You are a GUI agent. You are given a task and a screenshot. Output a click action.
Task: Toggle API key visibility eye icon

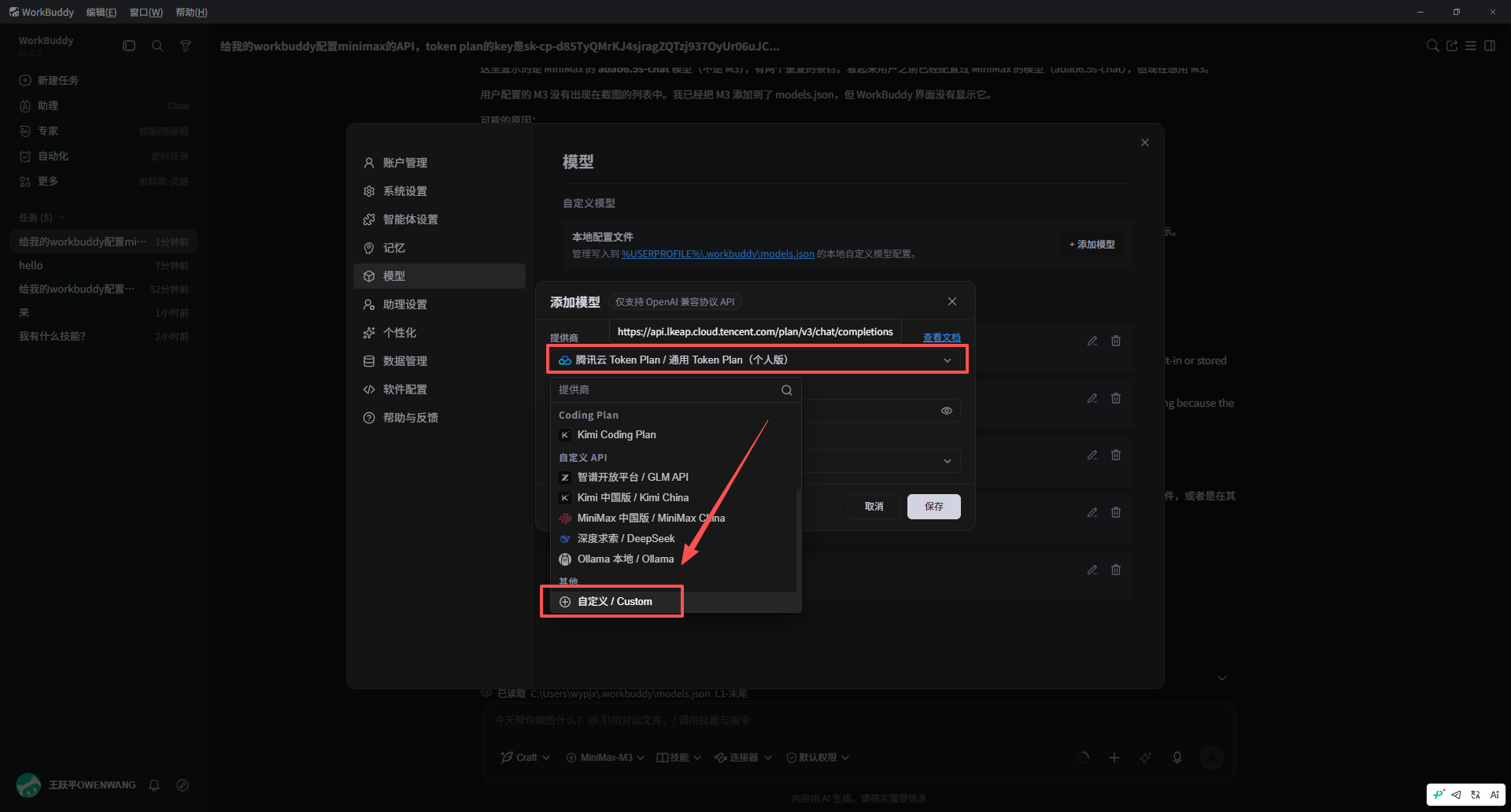tap(947, 411)
